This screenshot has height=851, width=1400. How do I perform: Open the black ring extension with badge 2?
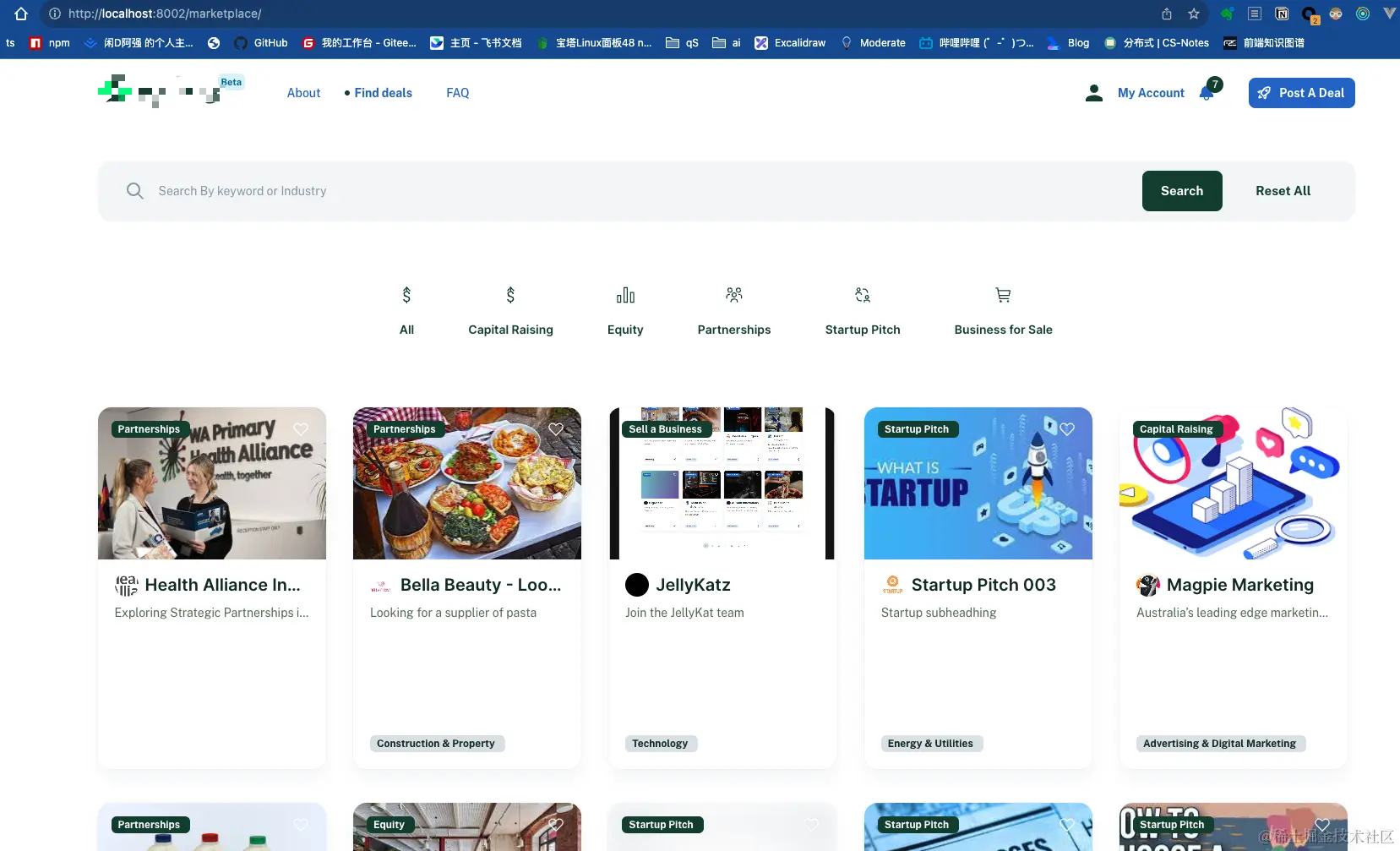[x=1310, y=14]
